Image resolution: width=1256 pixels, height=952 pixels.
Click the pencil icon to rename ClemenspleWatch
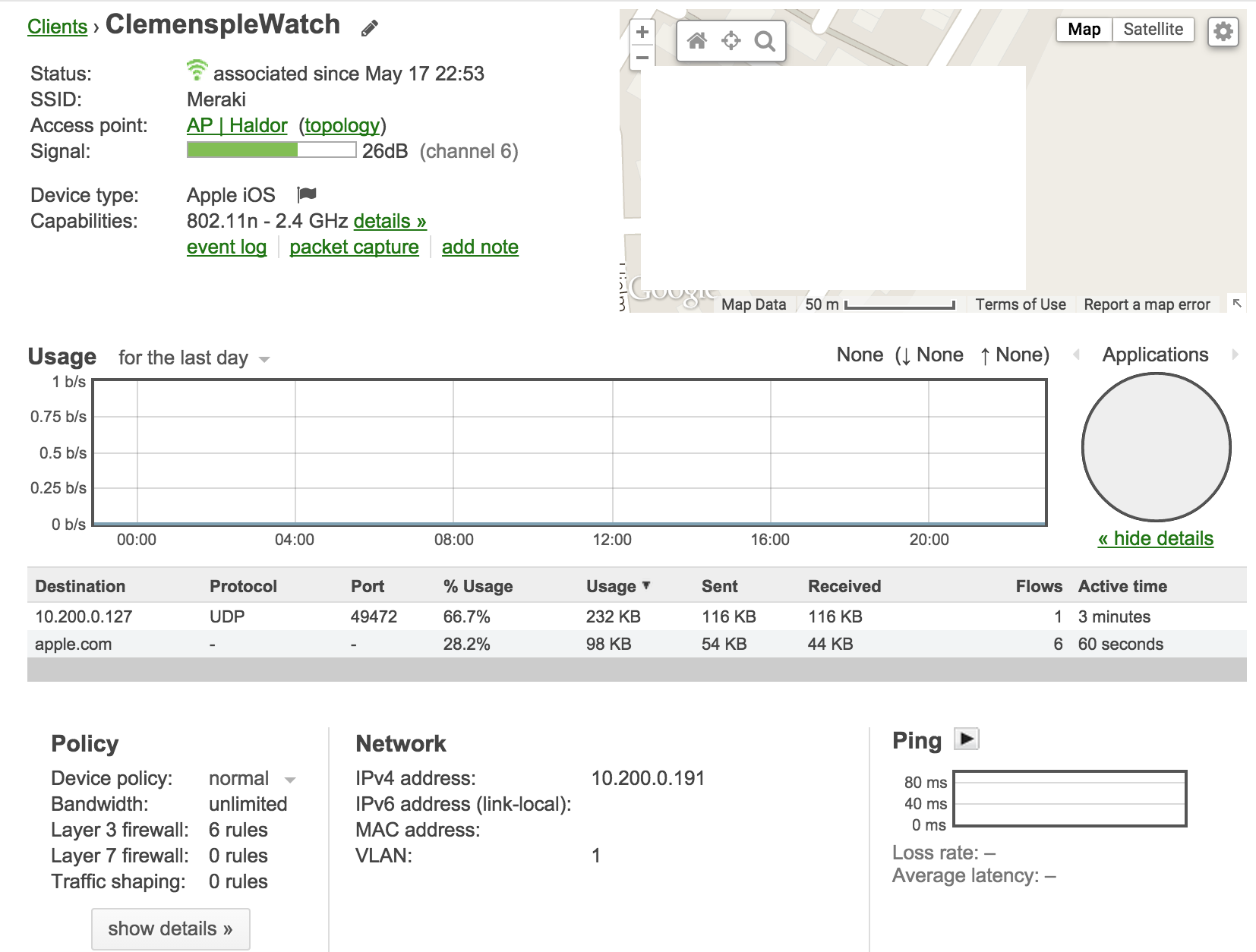[369, 29]
